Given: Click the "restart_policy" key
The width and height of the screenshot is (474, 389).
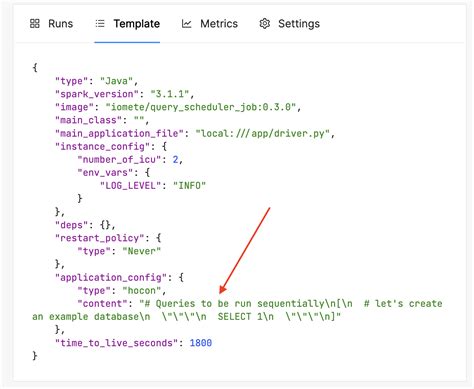Looking at the screenshot, I should (x=100, y=238).
